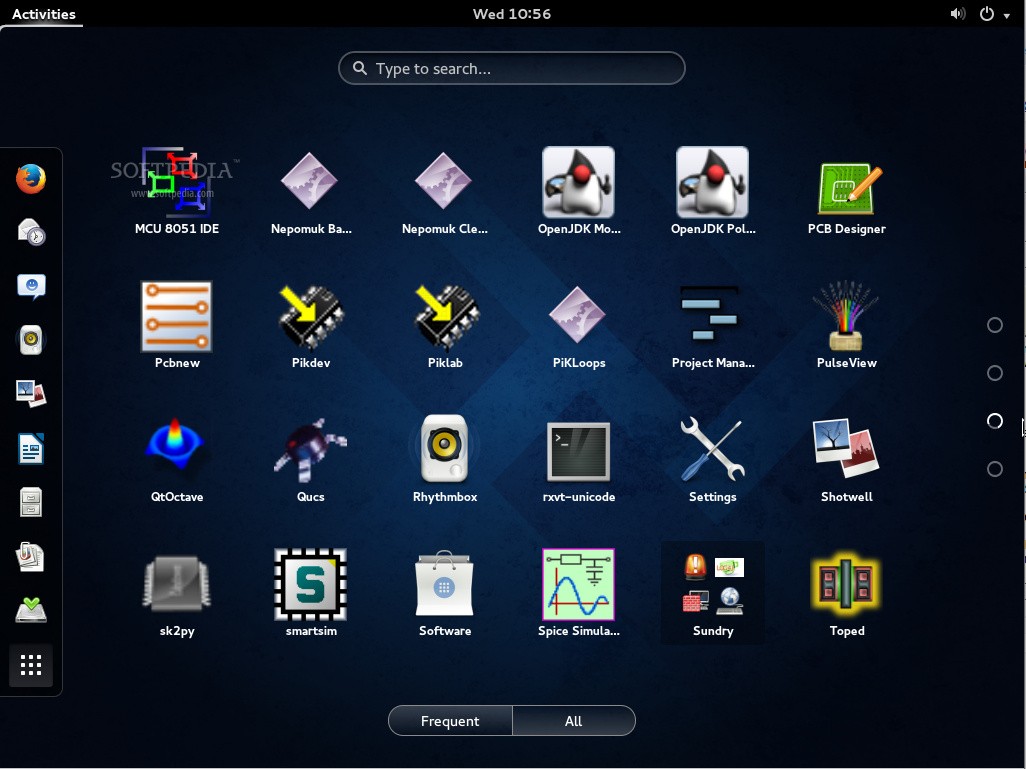Open Firefox from the dash

[x=31, y=179]
